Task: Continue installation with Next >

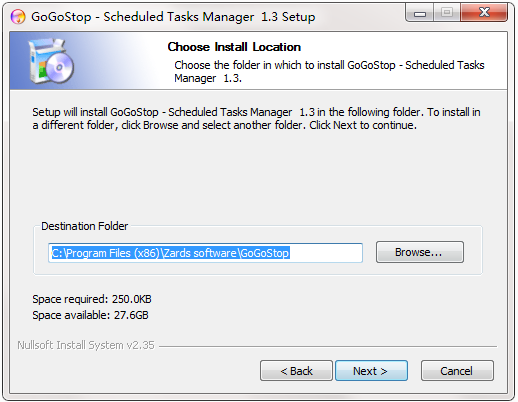Action: [x=371, y=370]
